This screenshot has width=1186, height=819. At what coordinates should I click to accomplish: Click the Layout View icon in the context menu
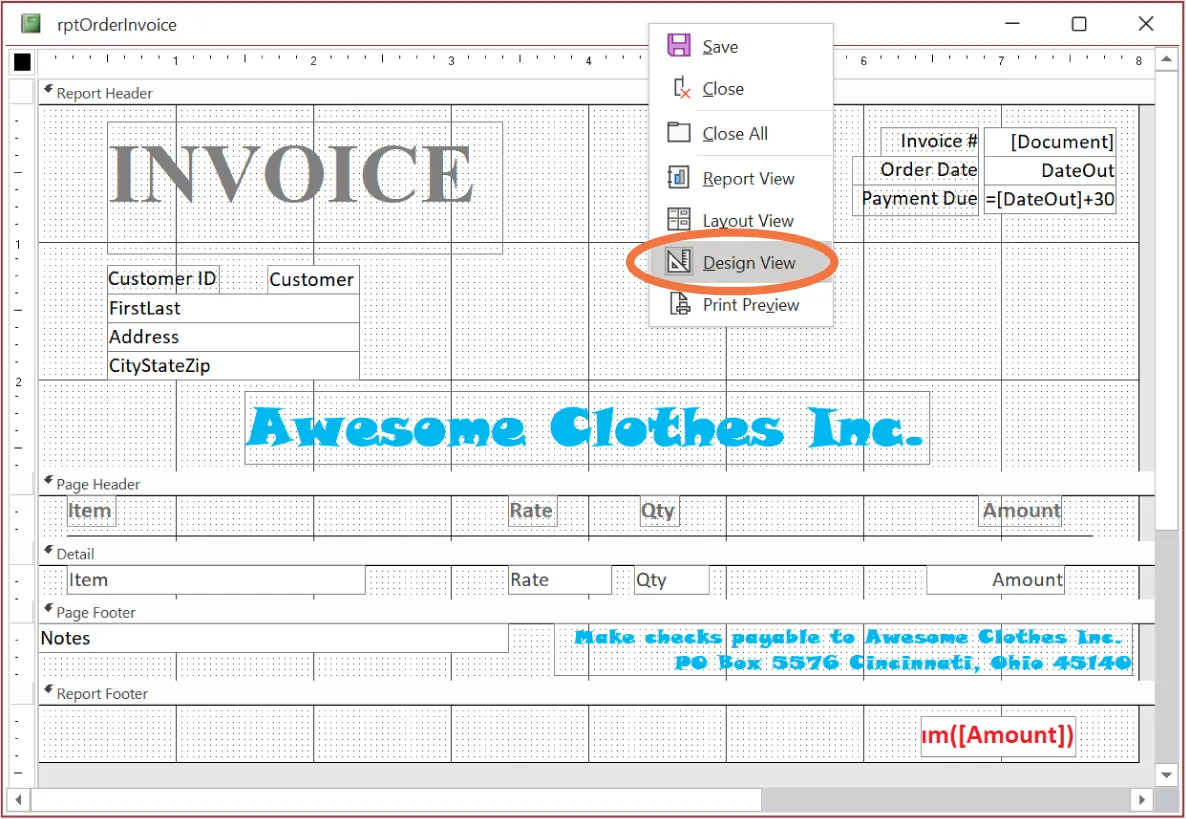click(x=679, y=219)
